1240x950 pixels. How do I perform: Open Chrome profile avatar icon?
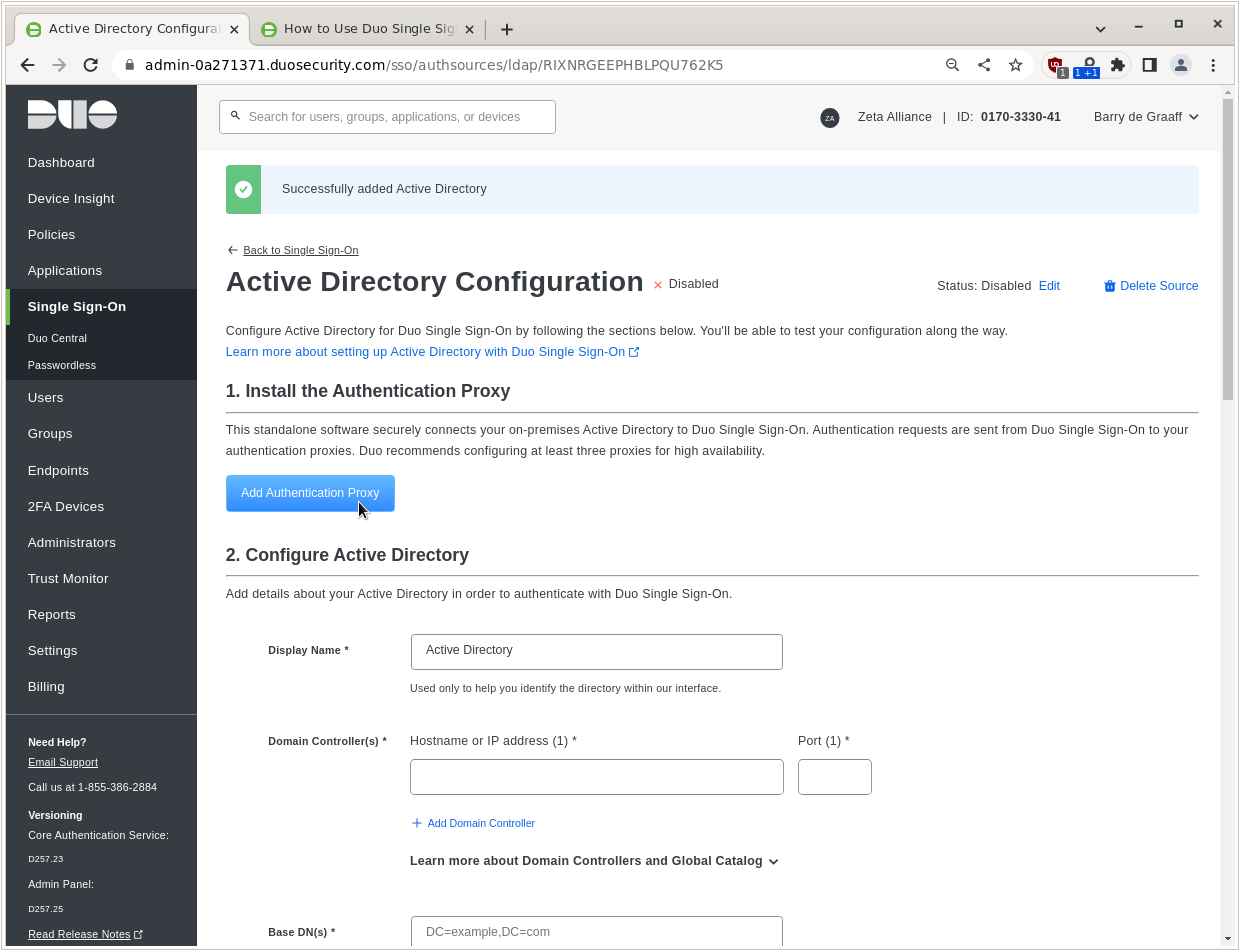pyautogui.click(x=1181, y=65)
